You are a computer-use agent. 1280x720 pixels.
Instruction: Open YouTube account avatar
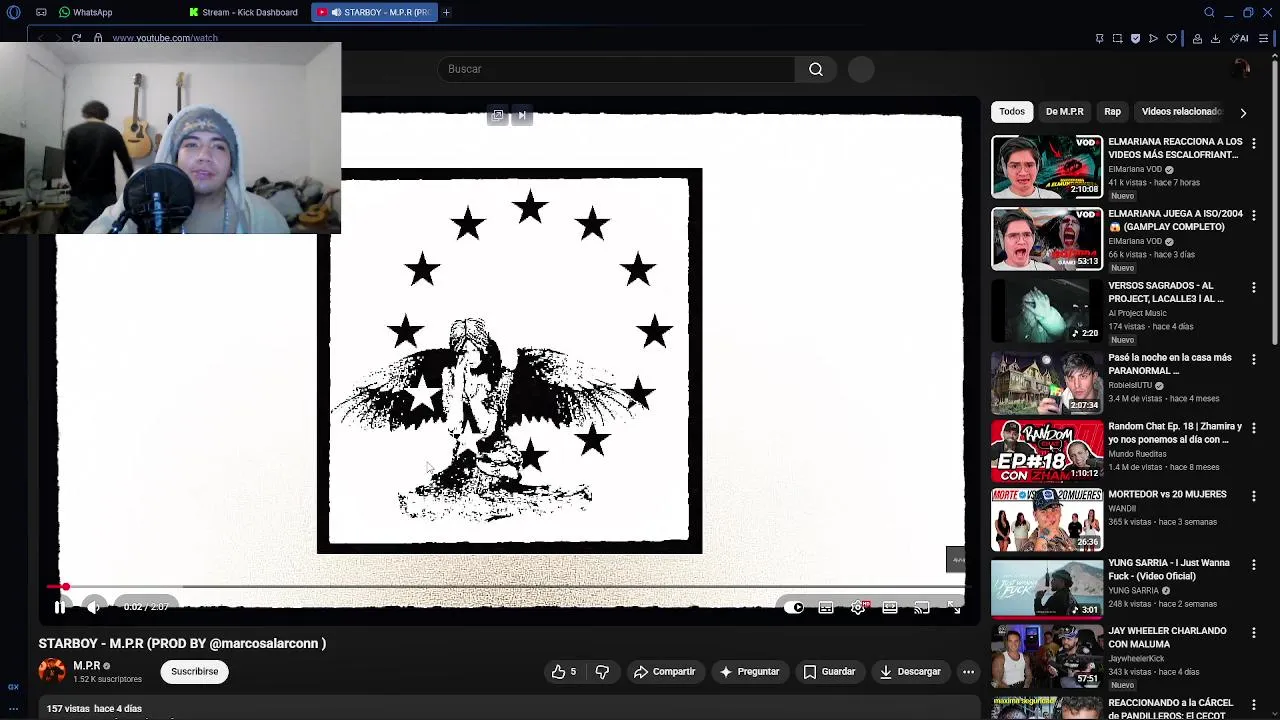(x=1241, y=69)
